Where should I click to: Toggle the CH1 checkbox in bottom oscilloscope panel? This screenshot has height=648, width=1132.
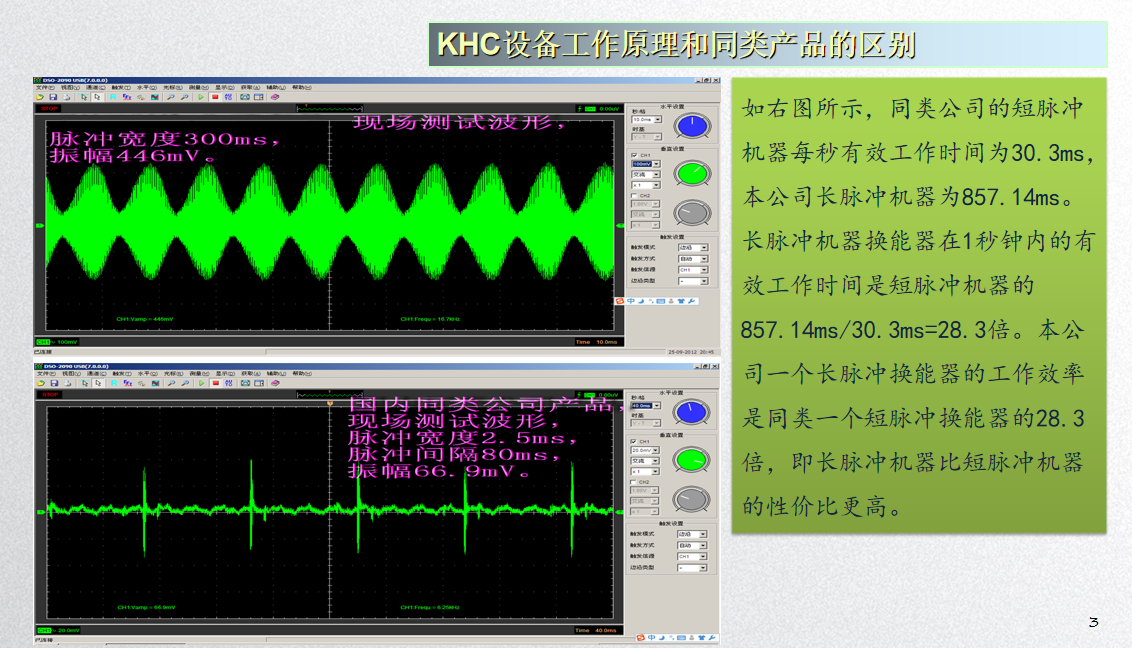click(633, 441)
